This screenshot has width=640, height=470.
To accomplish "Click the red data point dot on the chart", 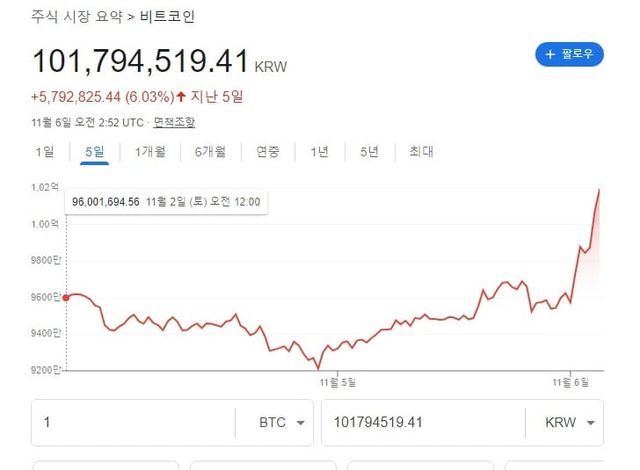I will pos(65,297).
